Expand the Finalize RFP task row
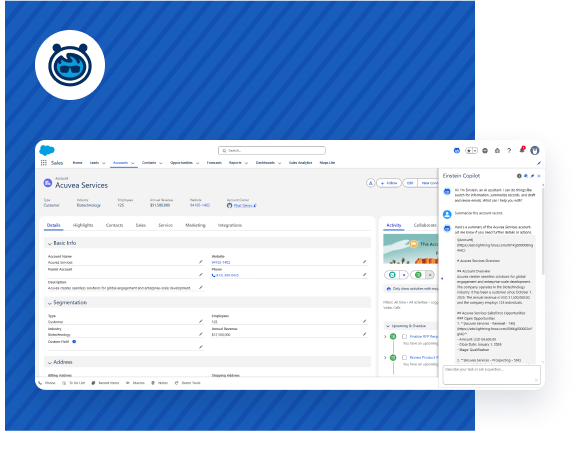Image resolution: width=580 pixels, height=470 pixels. pyautogui.click(x=385, y=337)
